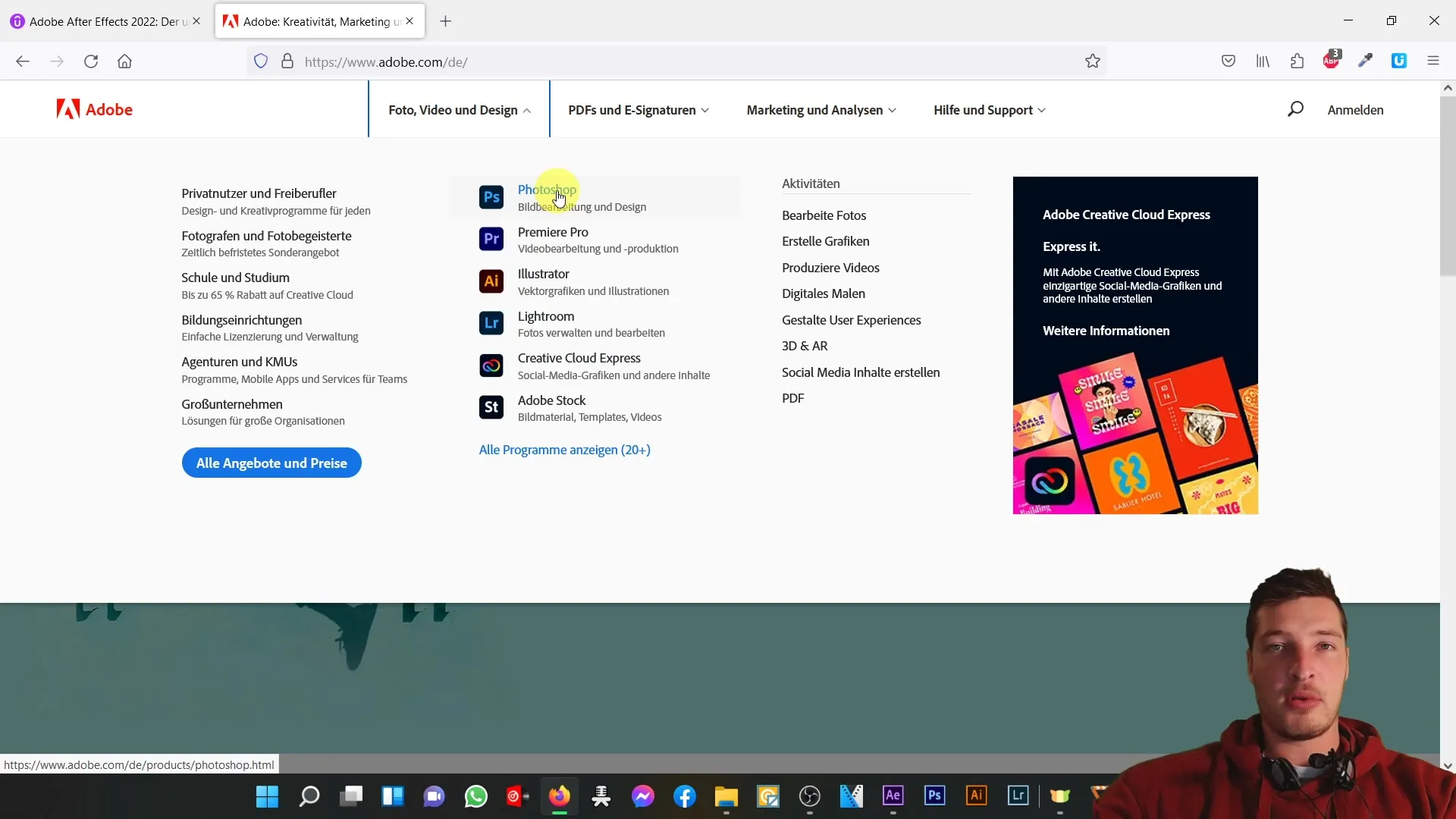Viewport: 1456px width, 819px height.
Task: Click Alle Angebote und Preise button
Action: coord(271,463)
